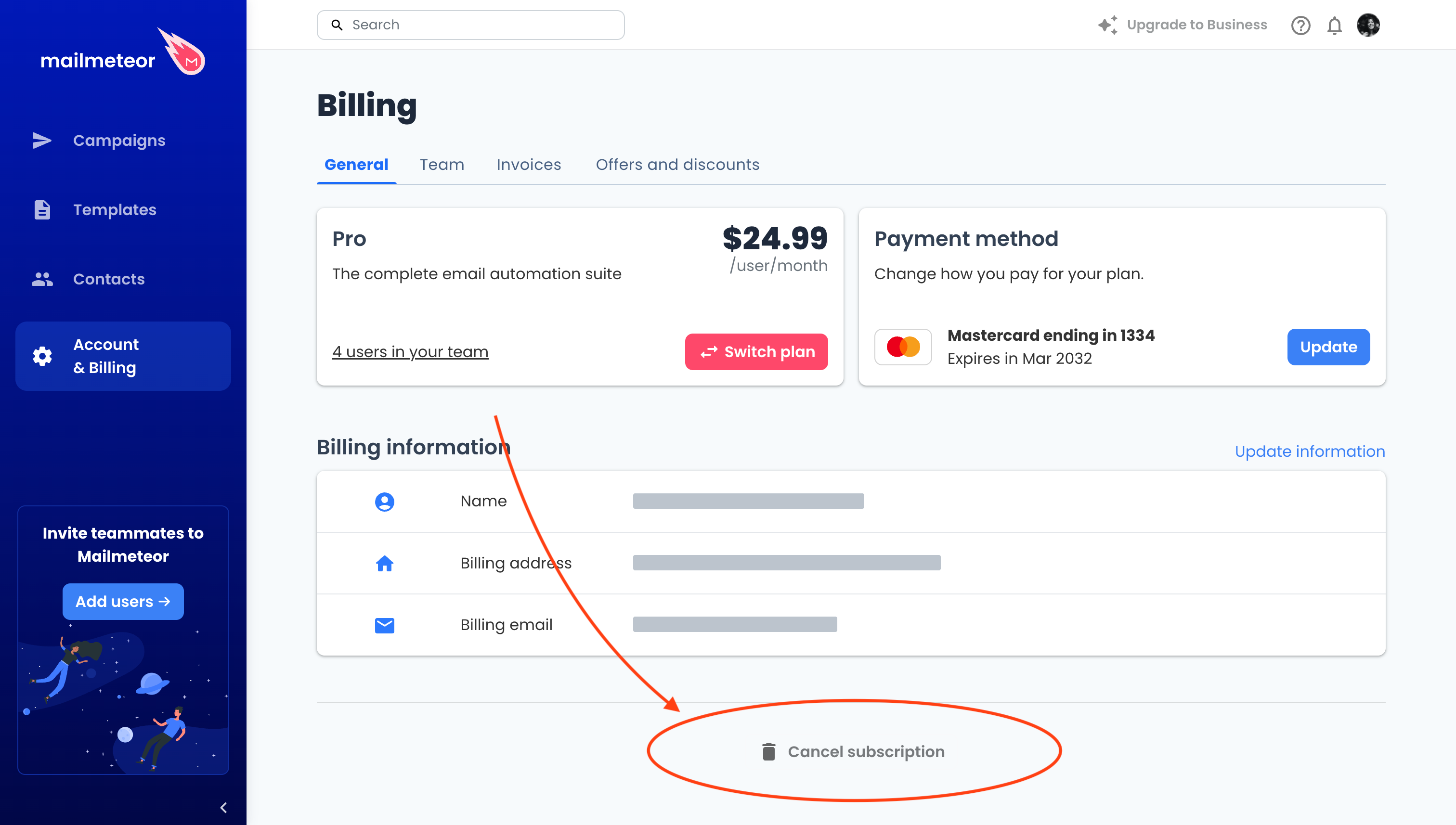Open the Offers and discounts tab
The image size is (1456, 825).
coord(677,164)
